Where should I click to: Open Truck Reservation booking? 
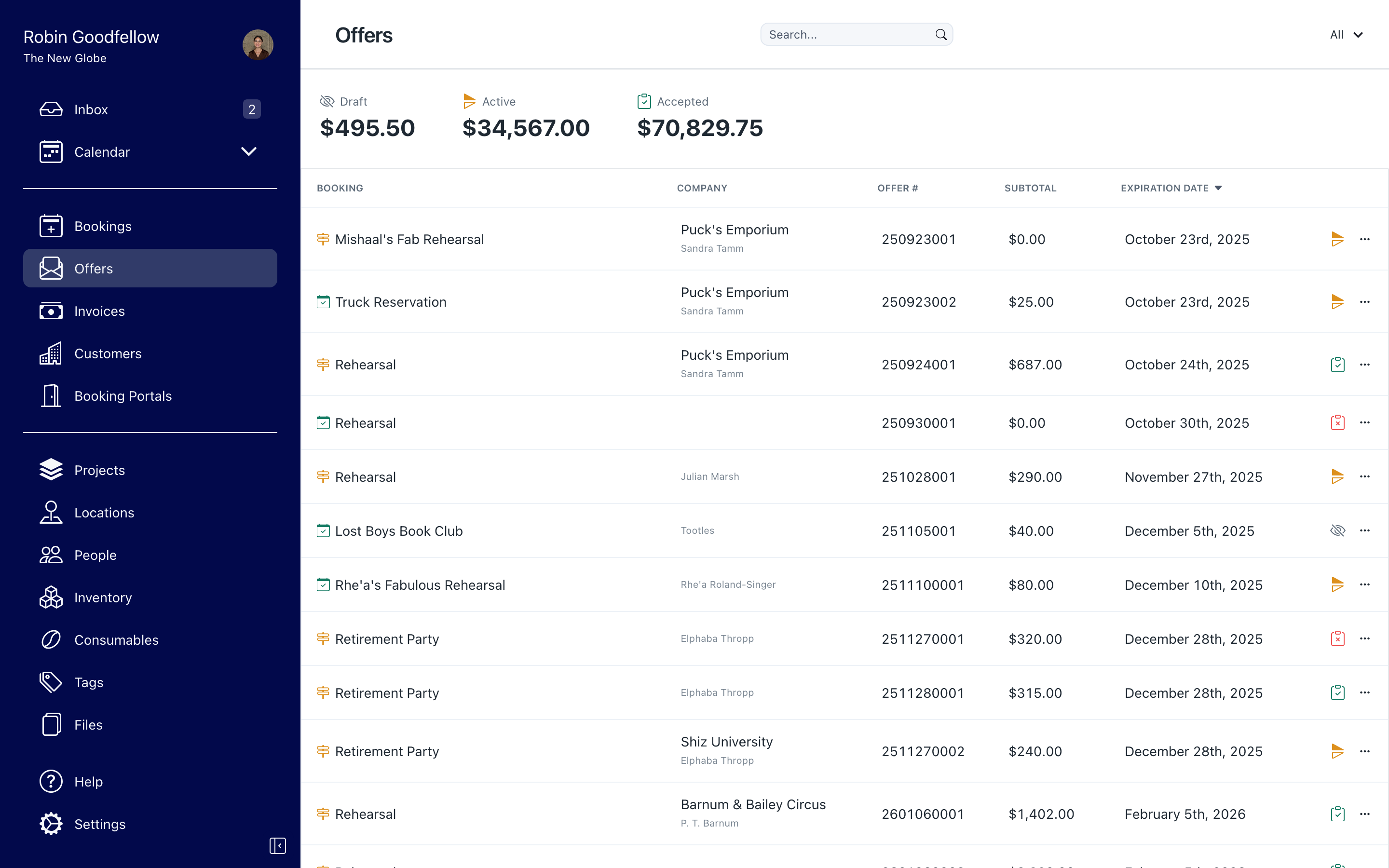(x=390, y=302)
